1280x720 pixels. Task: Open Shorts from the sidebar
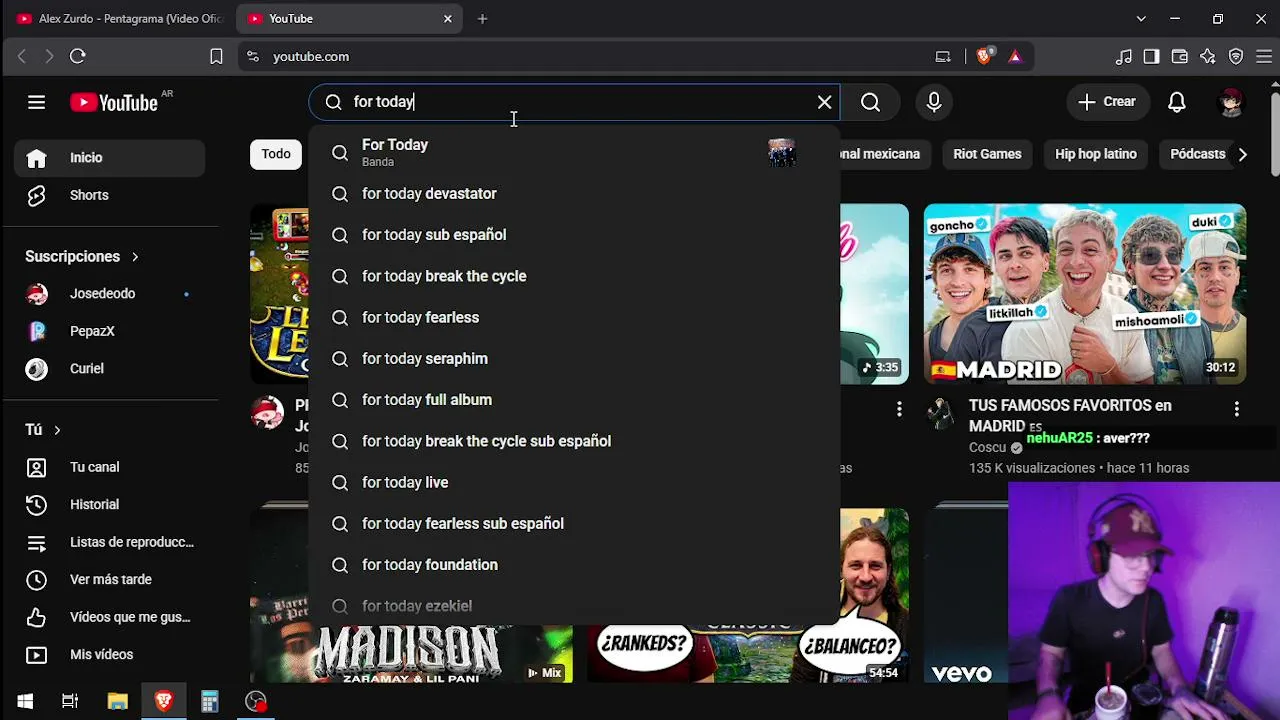pos(109,195)
